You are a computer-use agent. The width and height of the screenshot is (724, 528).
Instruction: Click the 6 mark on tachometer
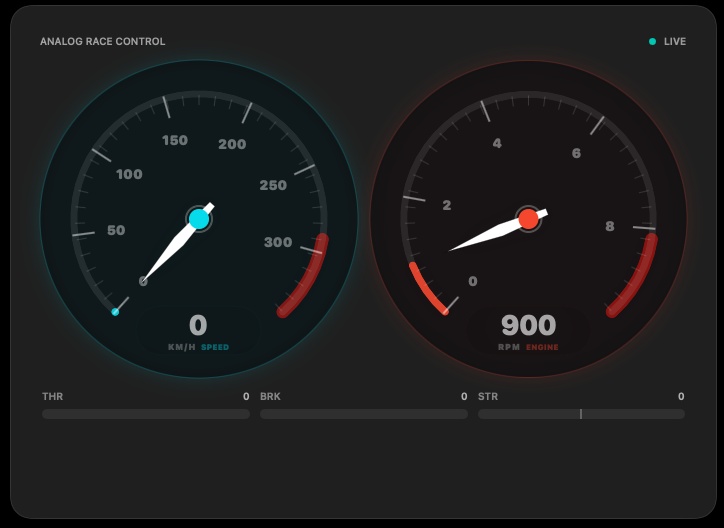point(576,153)
